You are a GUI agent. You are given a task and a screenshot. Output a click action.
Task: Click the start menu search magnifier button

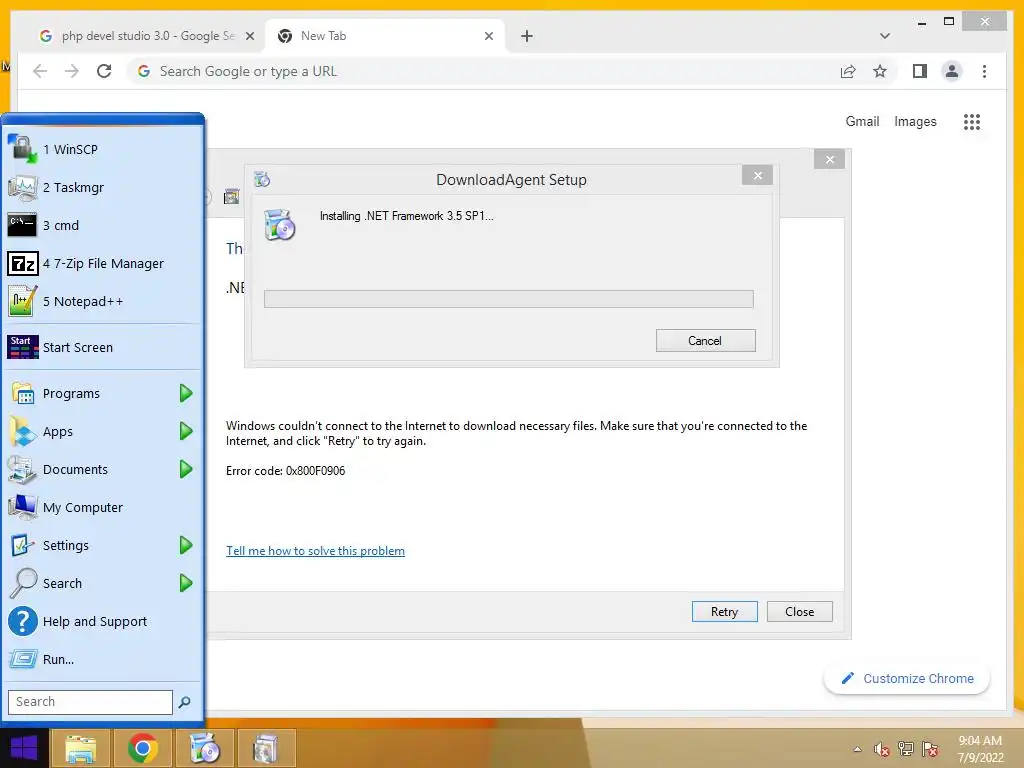coord(185,702)
